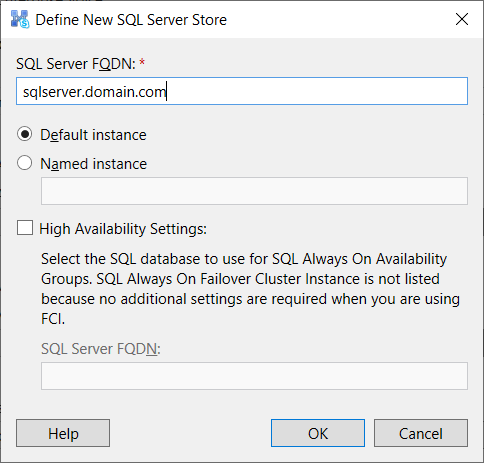This screenshot has height=463, width=484.
Task: Click the "Default instance" label text
Action: 93,135
